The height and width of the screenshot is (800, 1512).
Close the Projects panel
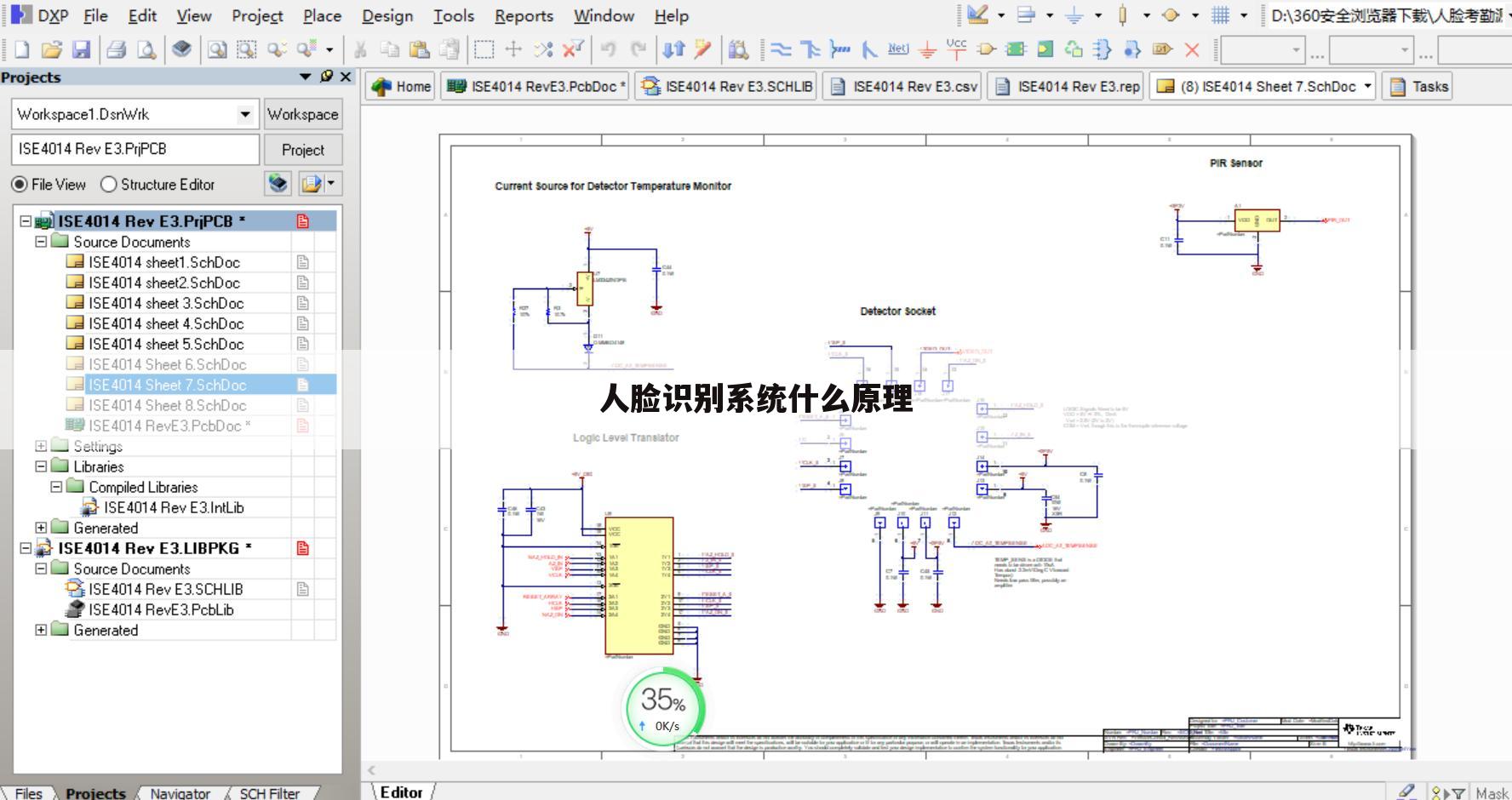click(x=345, y=77)
